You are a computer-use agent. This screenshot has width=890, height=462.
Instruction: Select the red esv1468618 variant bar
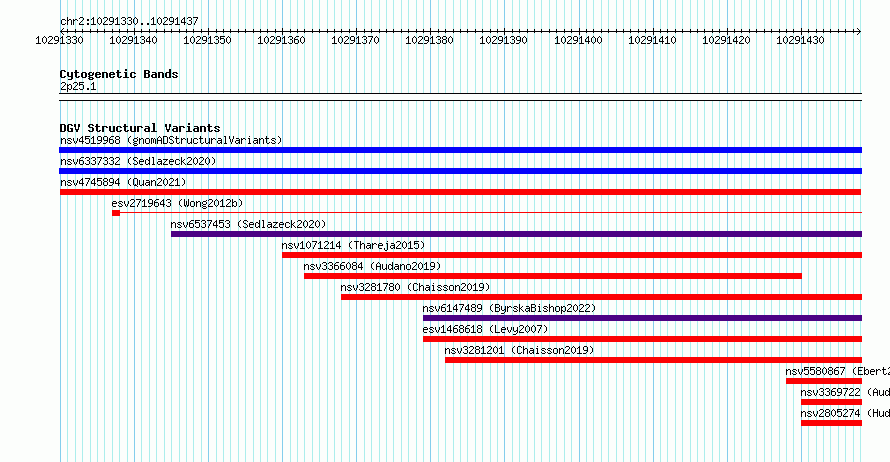643,339
